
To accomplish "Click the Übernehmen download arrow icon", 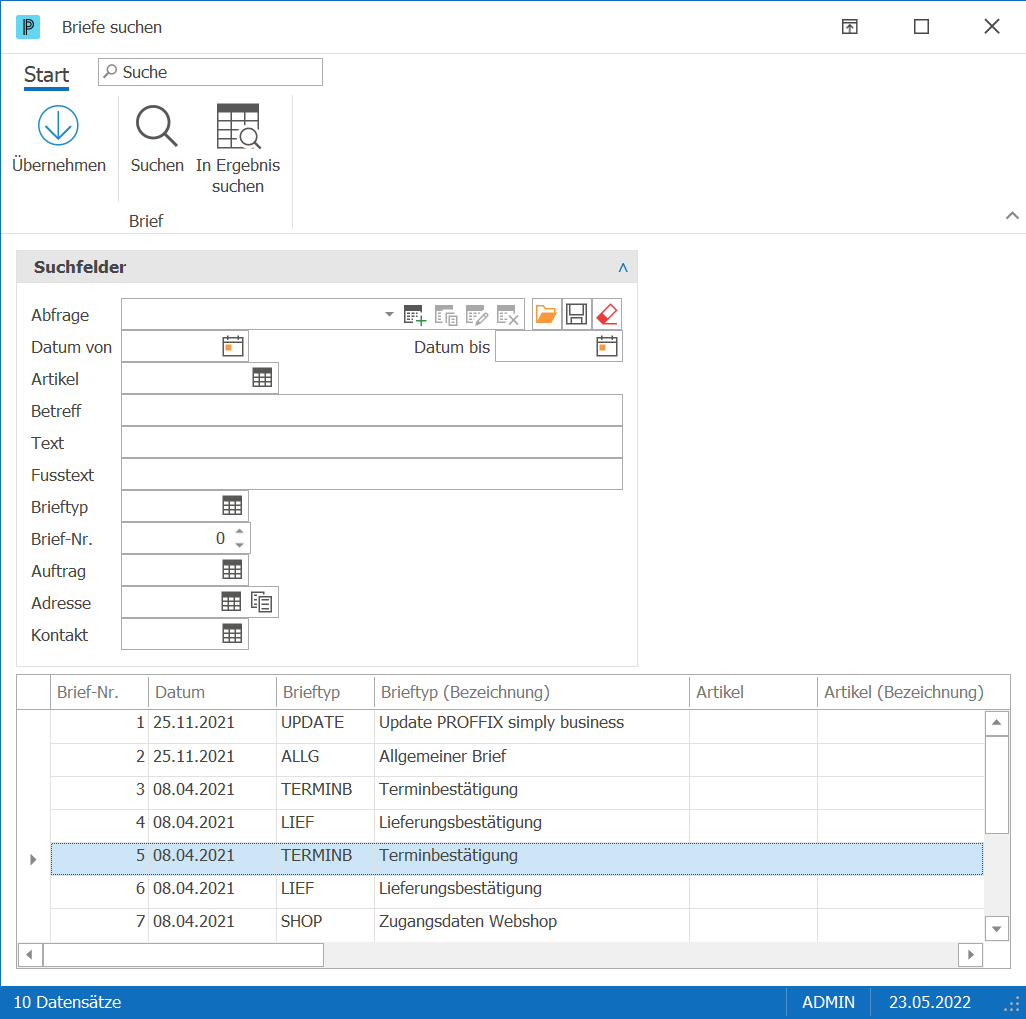I will pos(58,125).
